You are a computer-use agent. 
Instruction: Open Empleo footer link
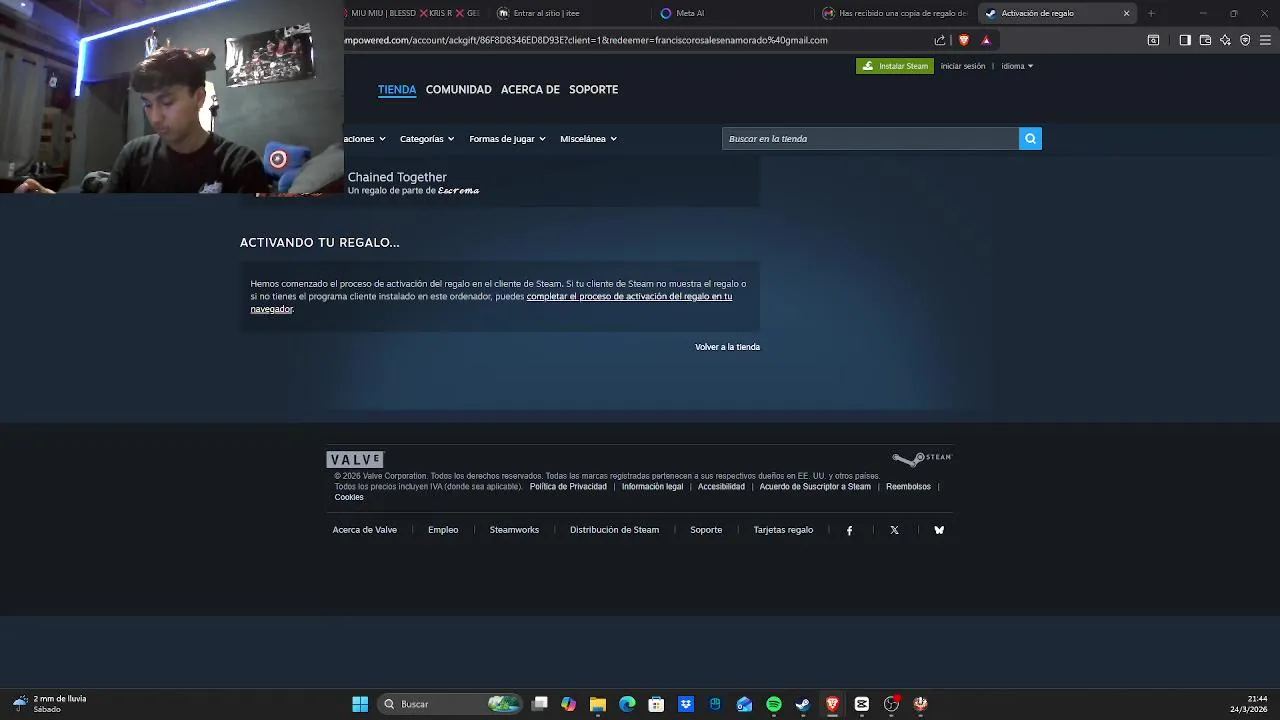point(443,530)
